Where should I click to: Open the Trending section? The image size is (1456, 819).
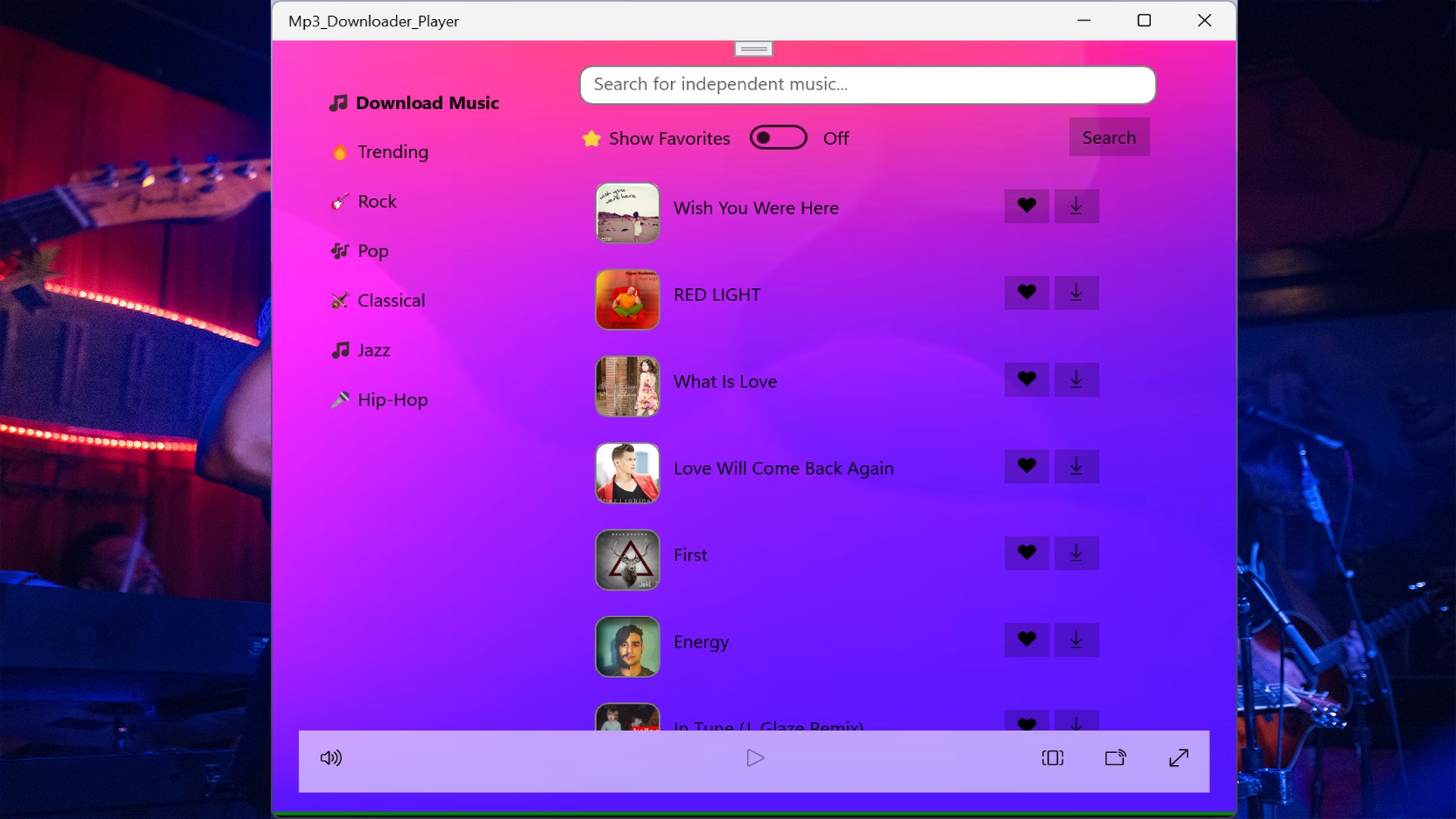coord(392,152)
